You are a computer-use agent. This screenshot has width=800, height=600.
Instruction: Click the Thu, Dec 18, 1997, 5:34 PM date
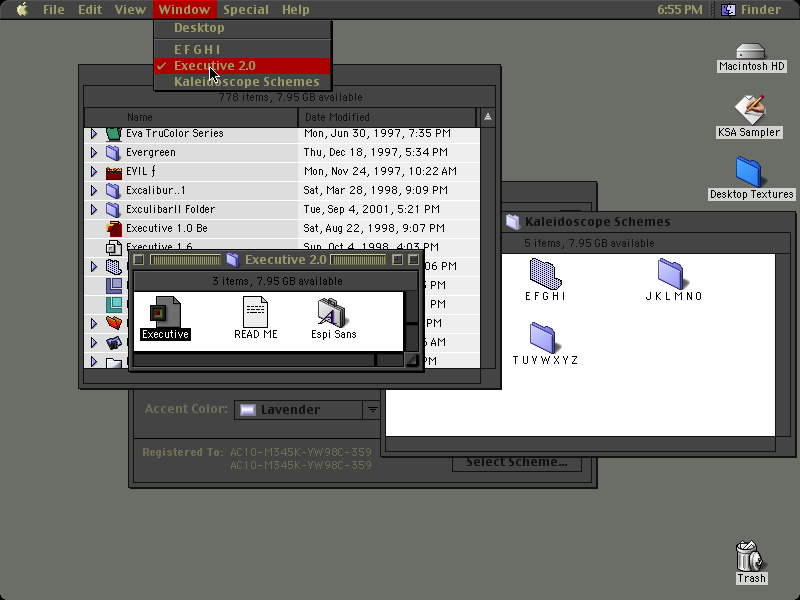tap(376, 153)
